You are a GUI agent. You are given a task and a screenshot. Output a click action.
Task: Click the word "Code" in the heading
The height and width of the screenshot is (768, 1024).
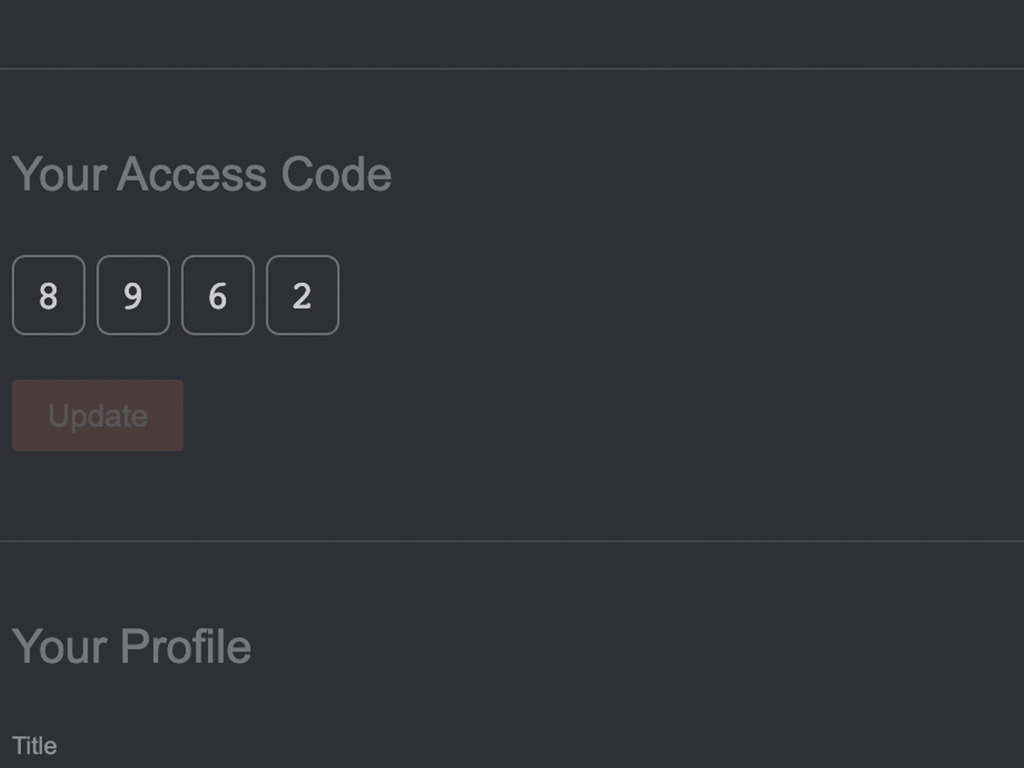[336, 174]
